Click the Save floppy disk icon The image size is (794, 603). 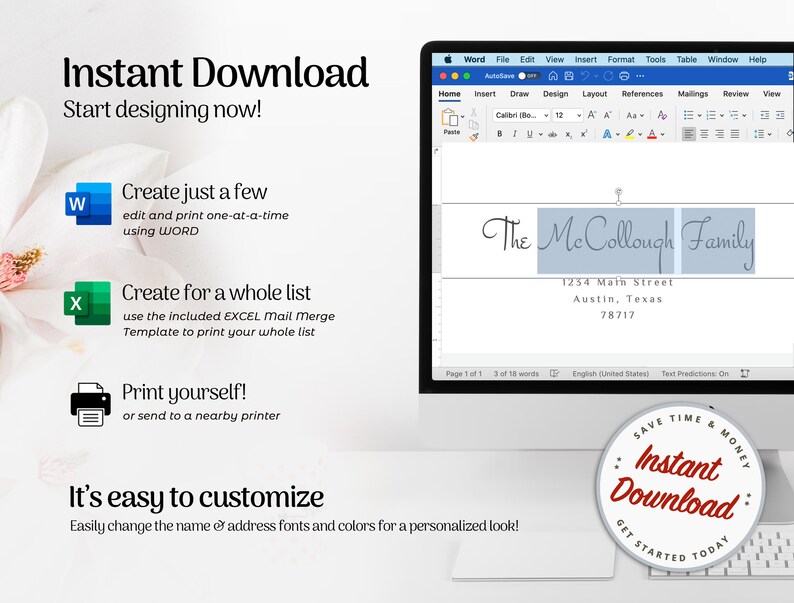pyautogui.click(x=569, y=76)
